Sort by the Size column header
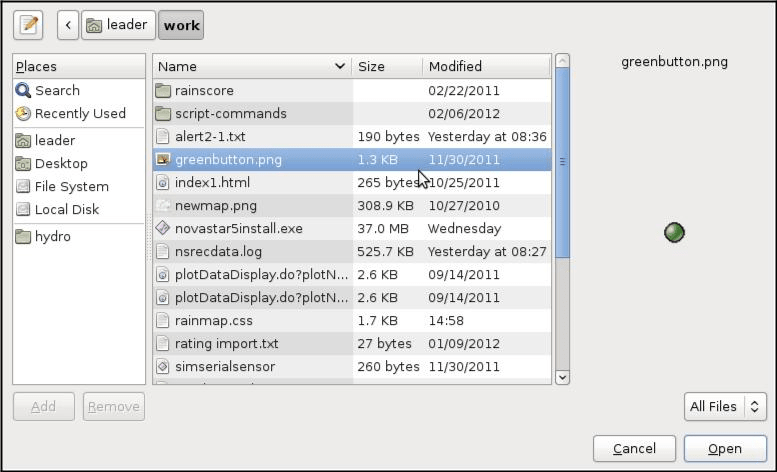The width and height of the screenshot is (777, 472). tap(386, 66)
